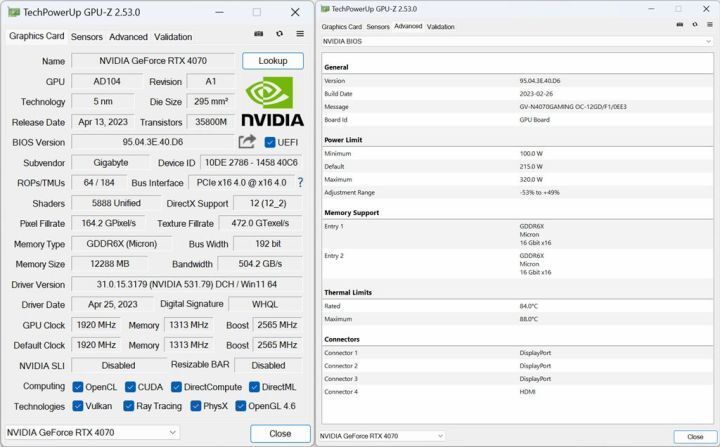The width and height of the screenshot is (720, 447).
Task: Click Memory Size value 12288 MB
Action: pos(110,264)
